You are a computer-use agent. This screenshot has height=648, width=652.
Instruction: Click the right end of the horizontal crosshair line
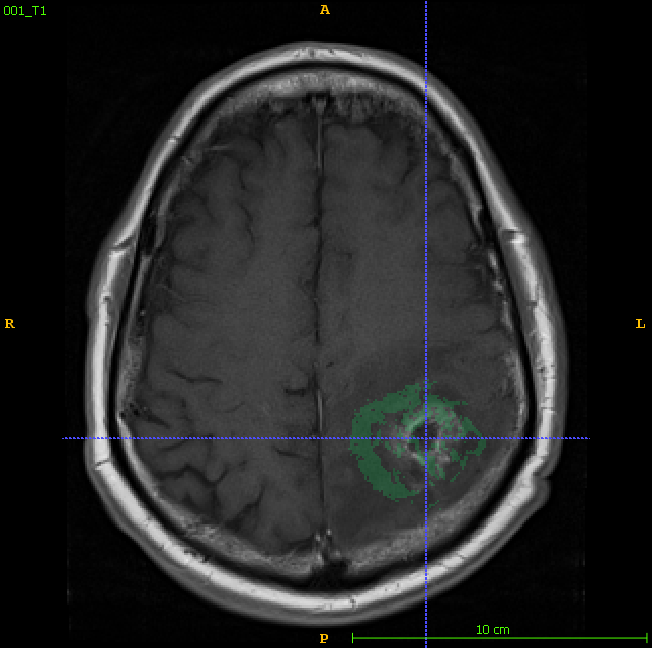tap(588, 438)
